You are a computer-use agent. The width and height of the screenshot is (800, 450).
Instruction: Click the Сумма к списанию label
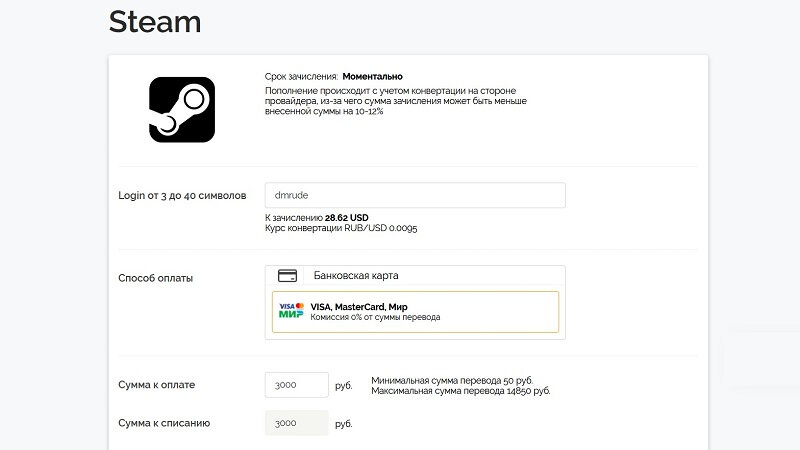coord(164,423)
